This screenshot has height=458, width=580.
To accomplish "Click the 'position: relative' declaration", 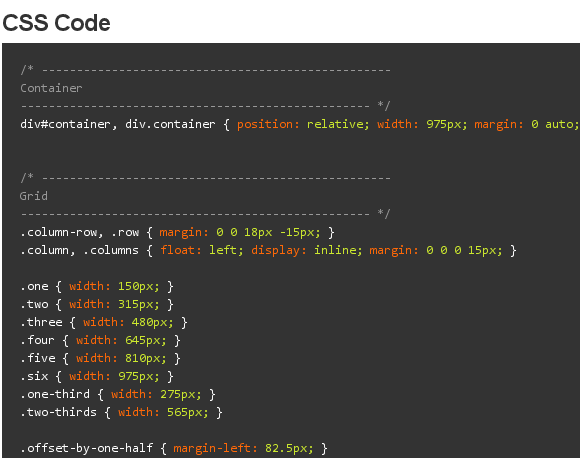I will [303, 124].
